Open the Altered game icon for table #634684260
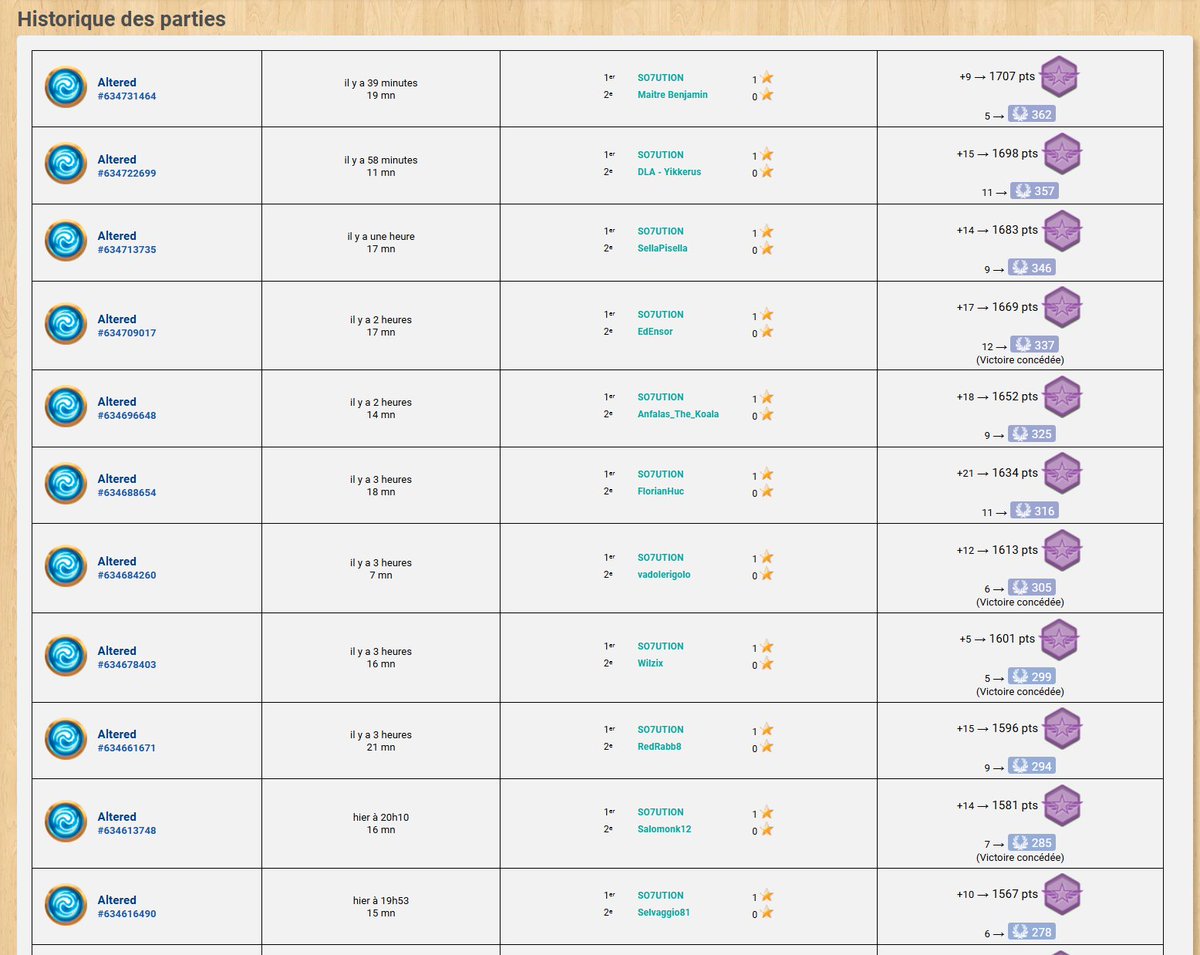This screenshot has width=1200, height=955. point(66,567)
